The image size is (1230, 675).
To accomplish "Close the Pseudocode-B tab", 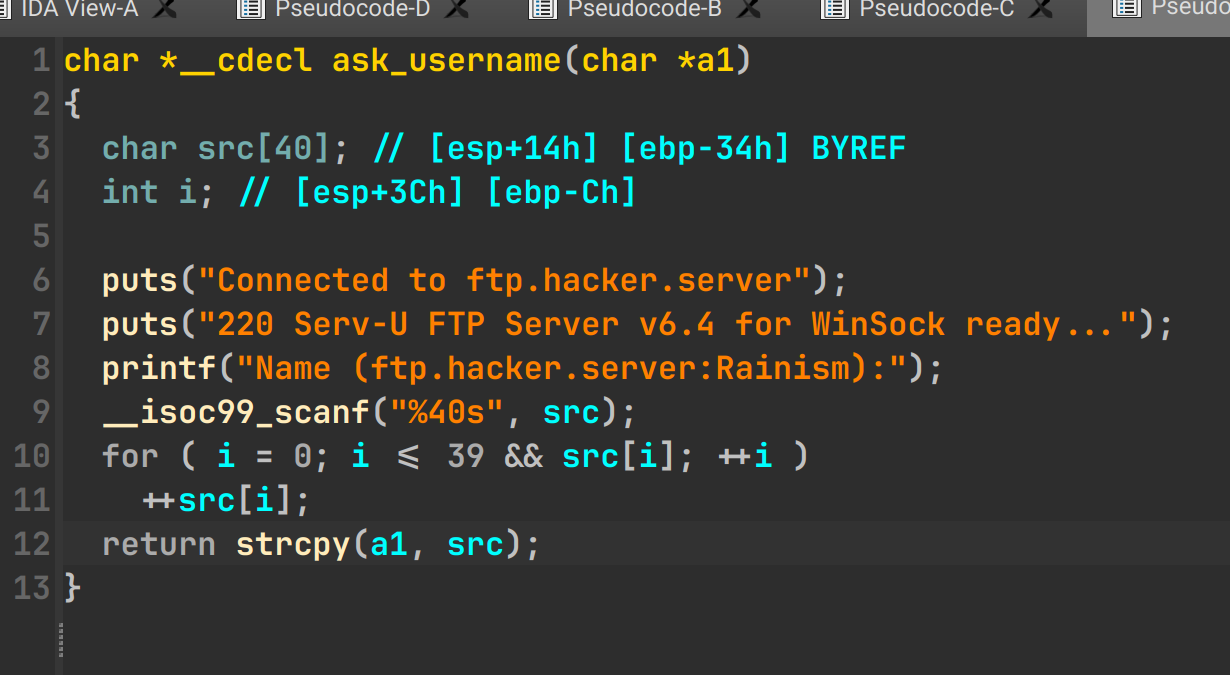I will click(748, 9).
